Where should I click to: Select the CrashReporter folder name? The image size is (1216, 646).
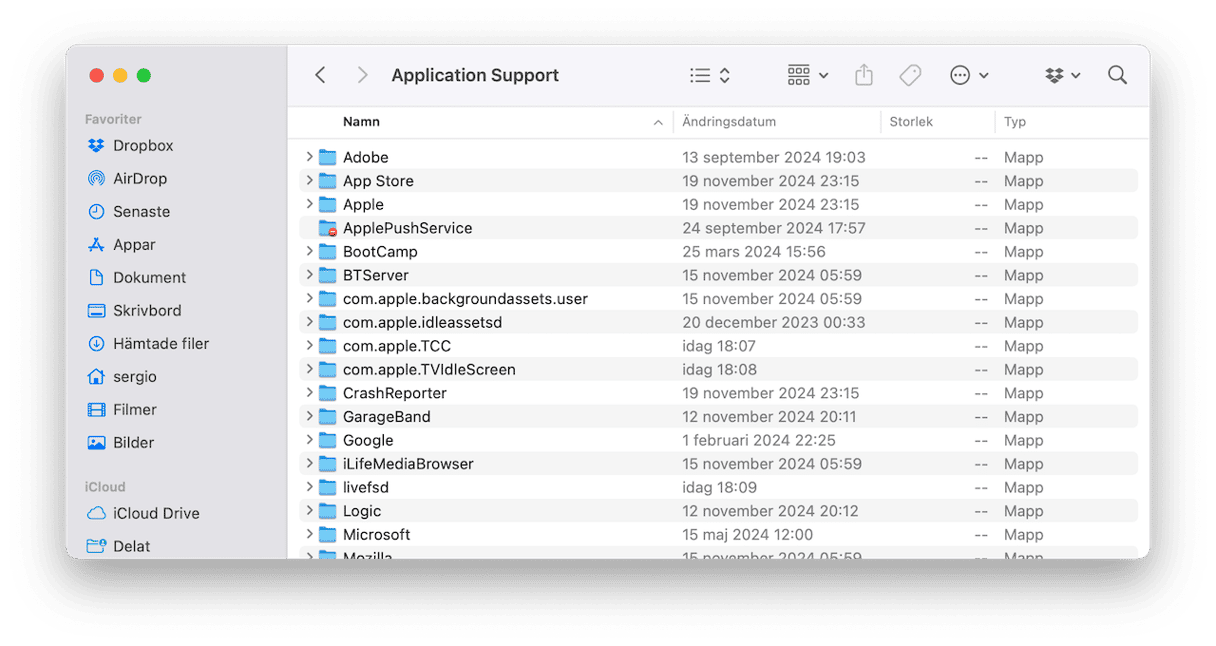(x=395, y=393)
